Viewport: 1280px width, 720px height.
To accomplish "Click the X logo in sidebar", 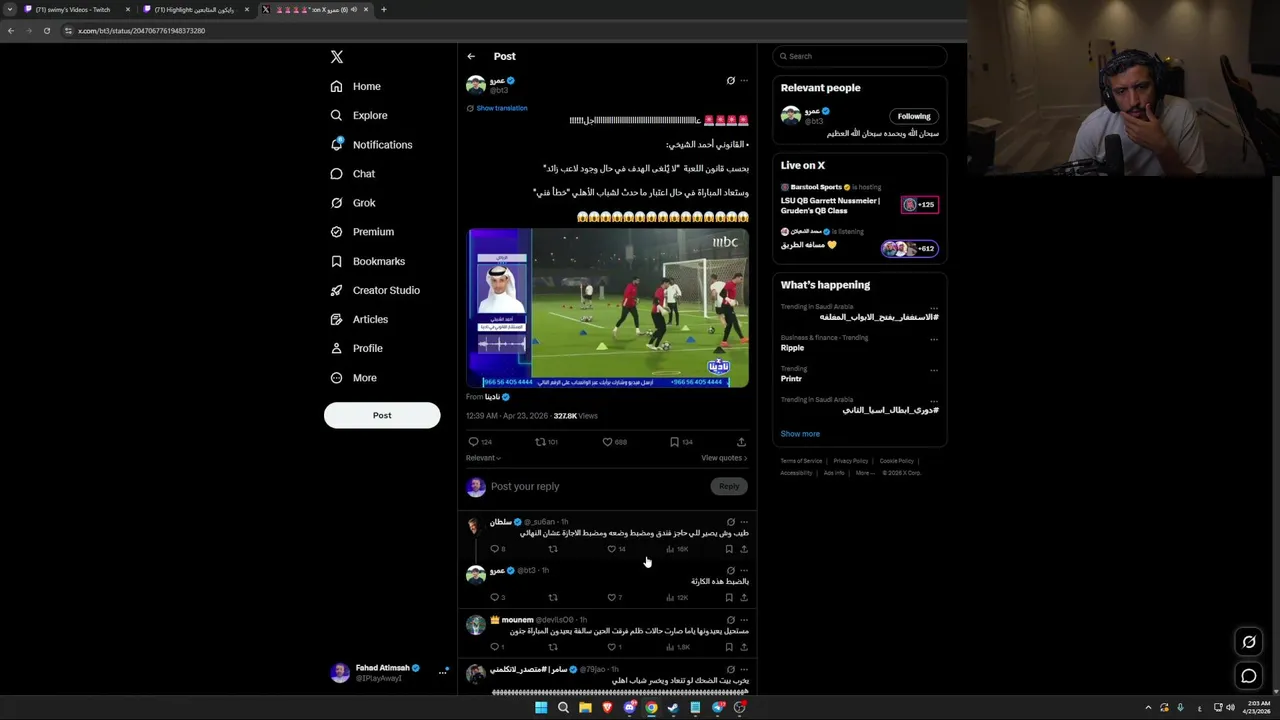I will coord(337,57).
